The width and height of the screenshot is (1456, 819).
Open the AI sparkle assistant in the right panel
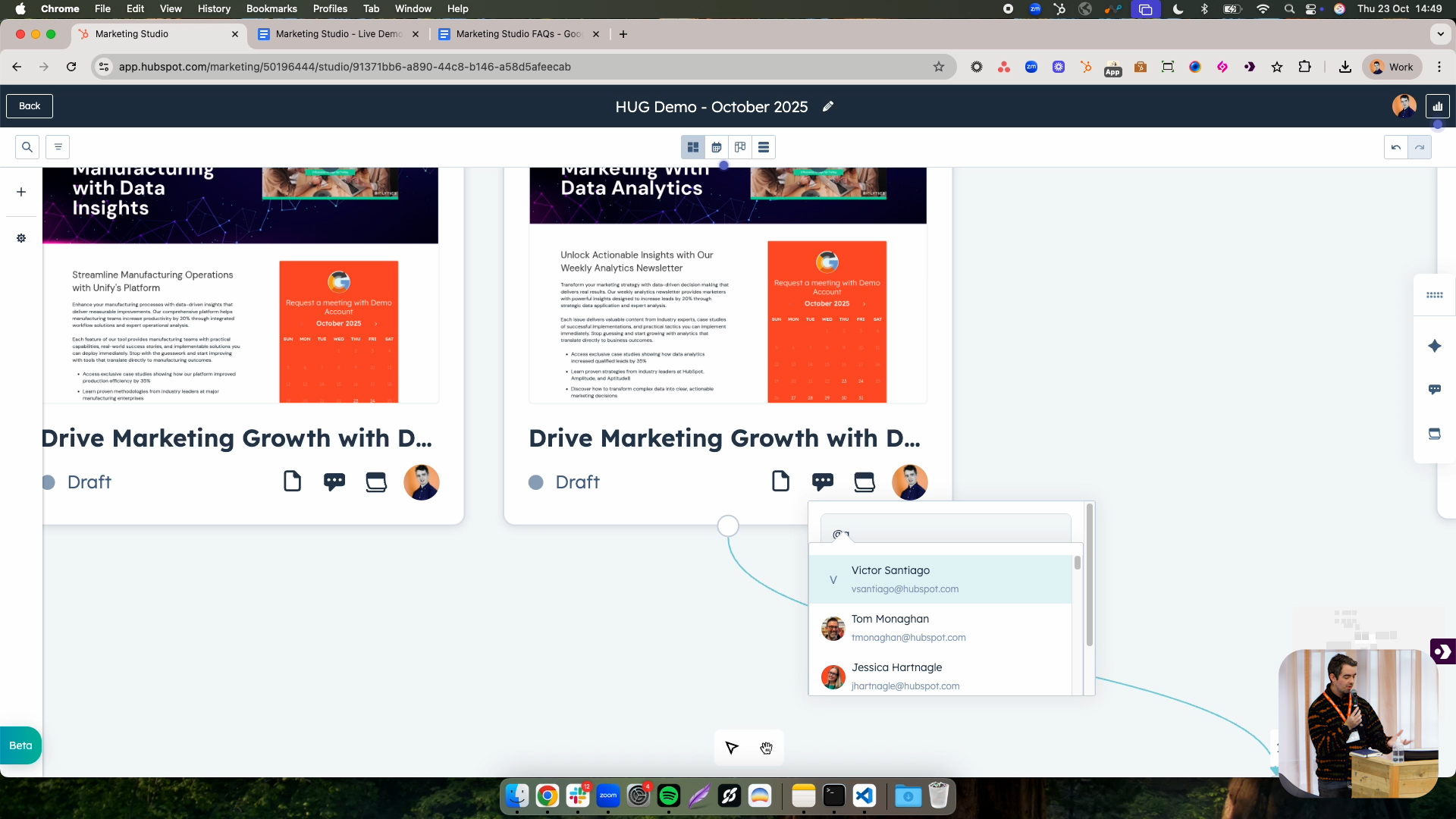pyautogui.click(x=1434, y=346)
